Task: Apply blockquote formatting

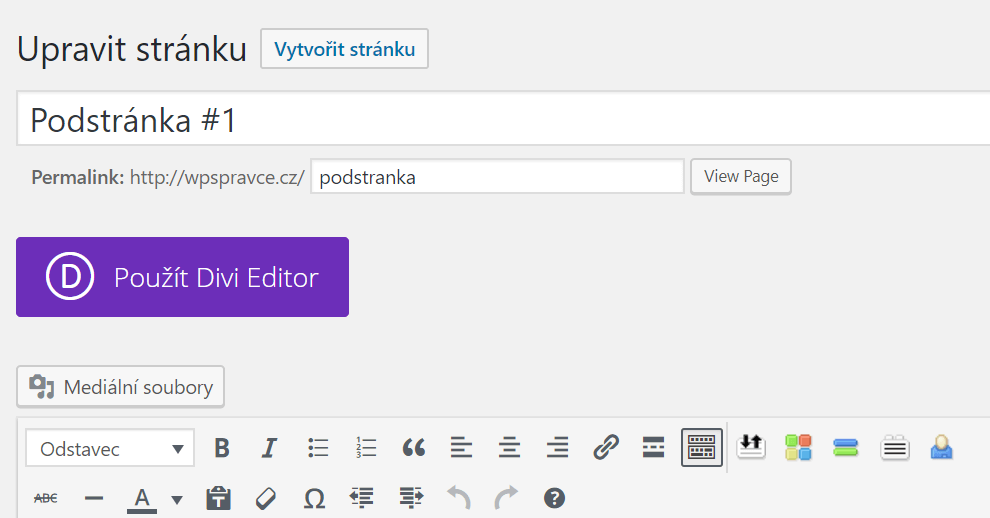Action: pyautogui.click(x=414, y=448)
